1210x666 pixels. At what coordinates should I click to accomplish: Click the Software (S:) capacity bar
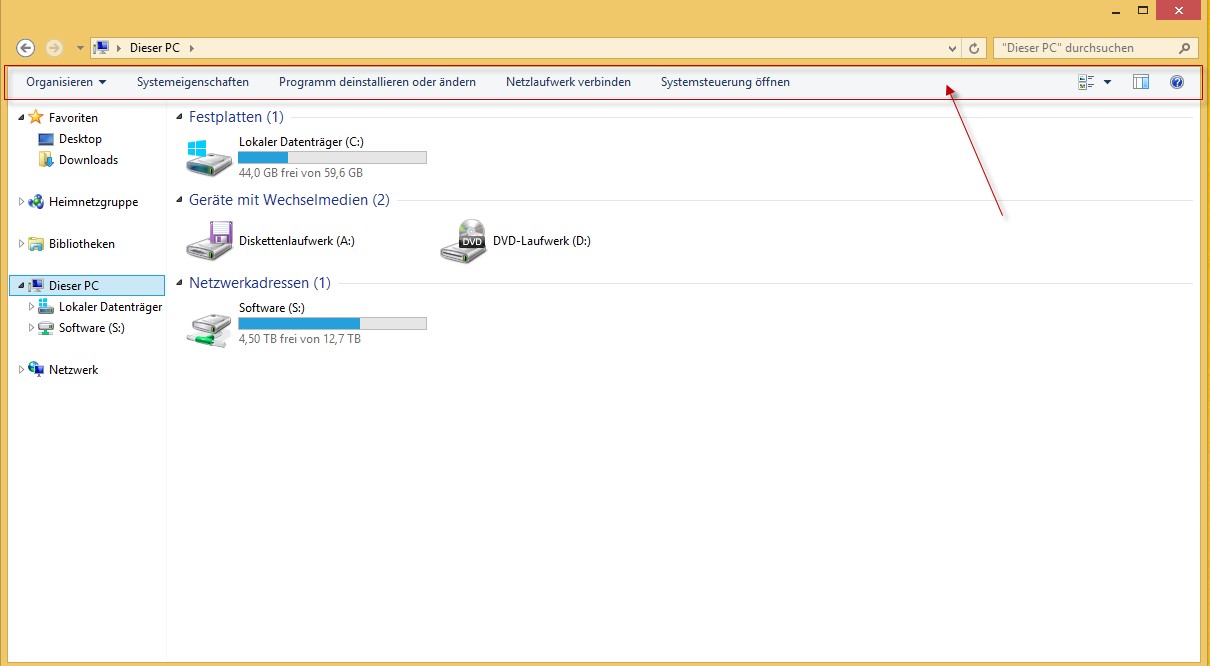coord(332,323)
